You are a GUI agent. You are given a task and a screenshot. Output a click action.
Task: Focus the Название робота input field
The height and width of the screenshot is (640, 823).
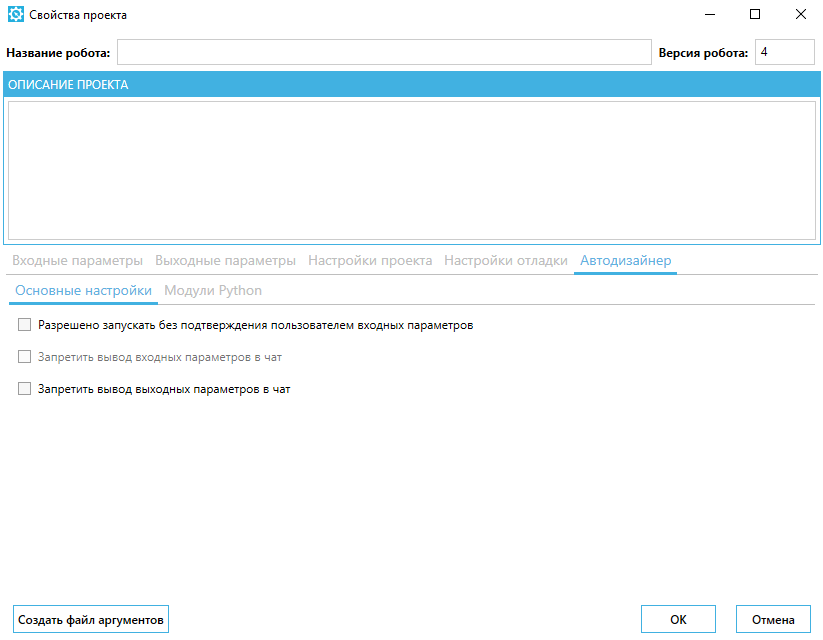384,52
